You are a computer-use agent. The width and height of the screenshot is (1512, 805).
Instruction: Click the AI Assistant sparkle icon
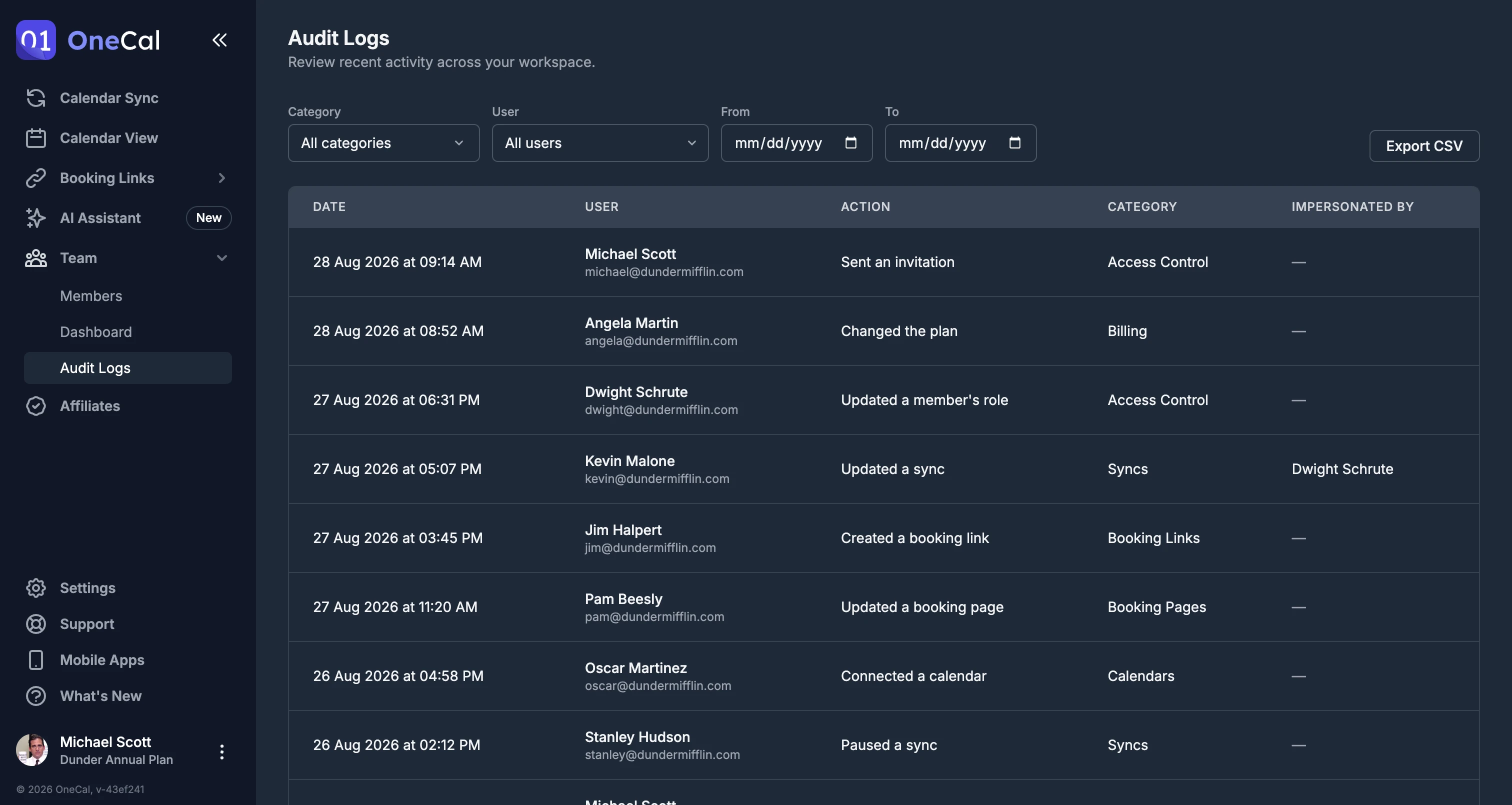pyautogui.click(x=36, y=218)
